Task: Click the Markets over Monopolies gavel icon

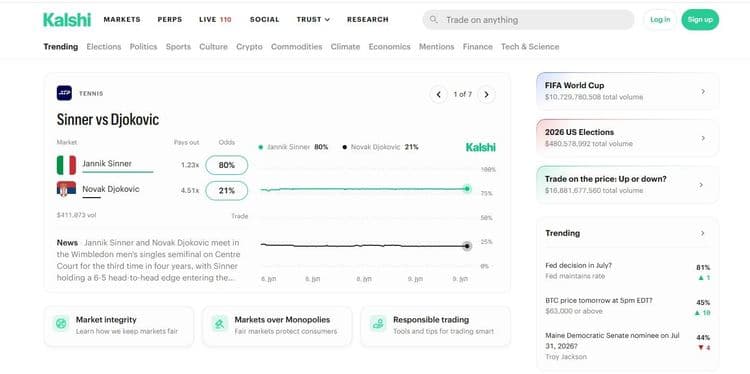Action: click(220, 324)
